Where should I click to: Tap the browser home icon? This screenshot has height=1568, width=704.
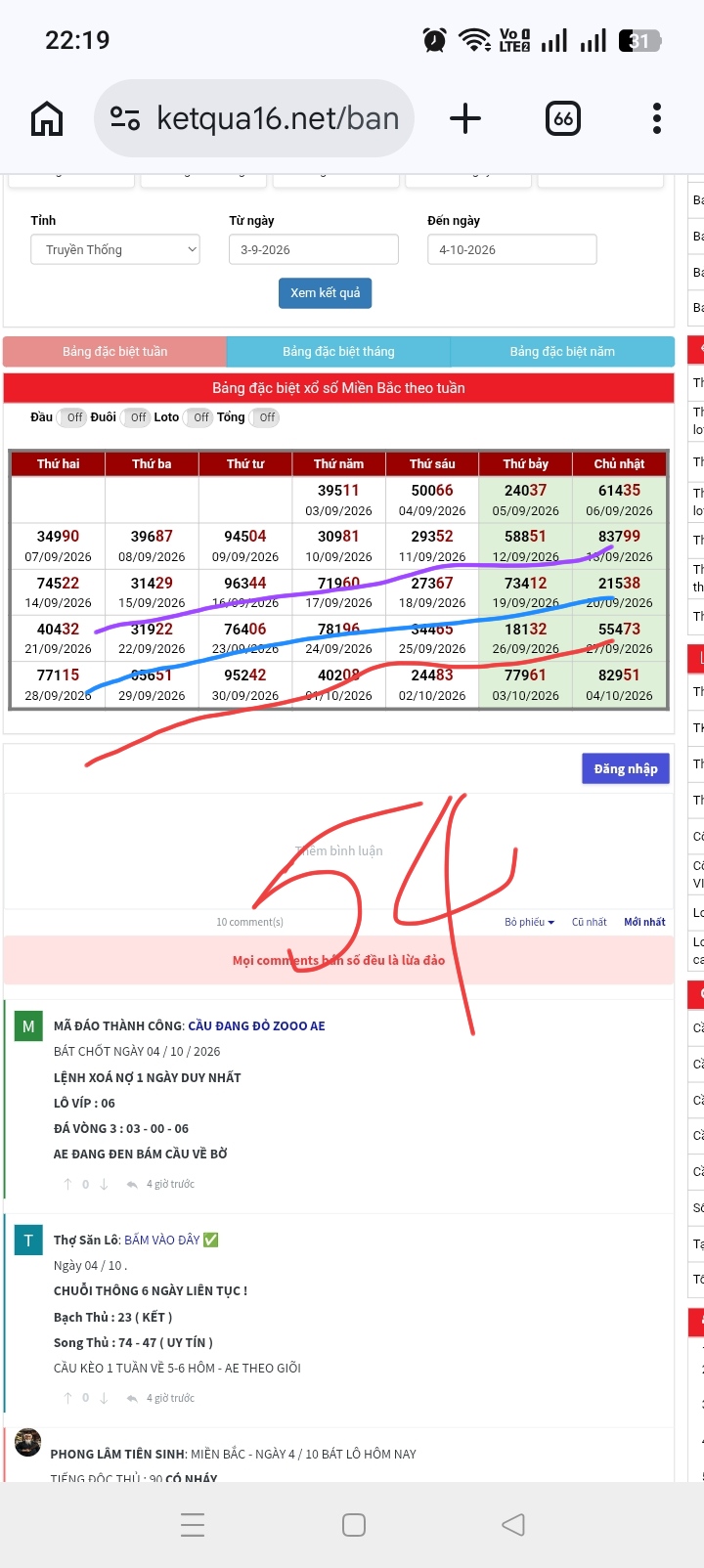click(47, 119)
